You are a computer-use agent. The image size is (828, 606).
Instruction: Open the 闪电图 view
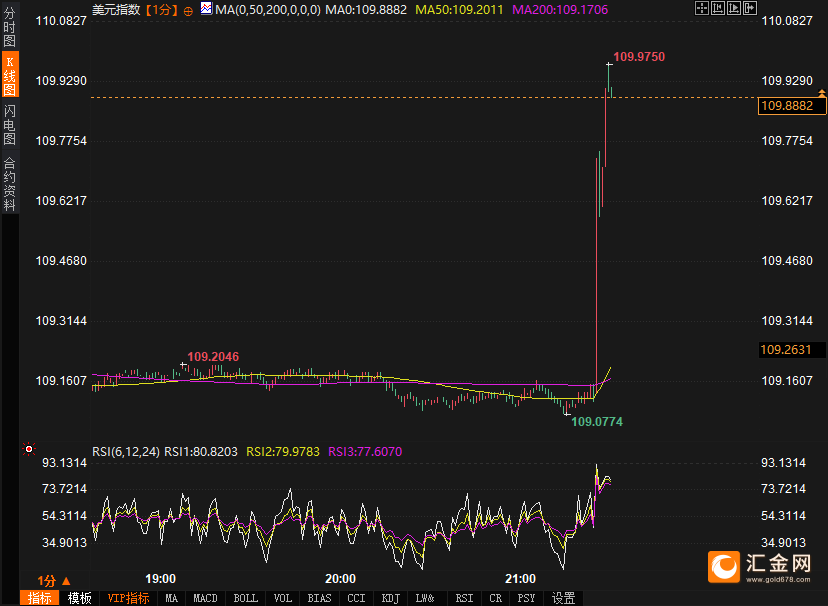click(10, 125)
